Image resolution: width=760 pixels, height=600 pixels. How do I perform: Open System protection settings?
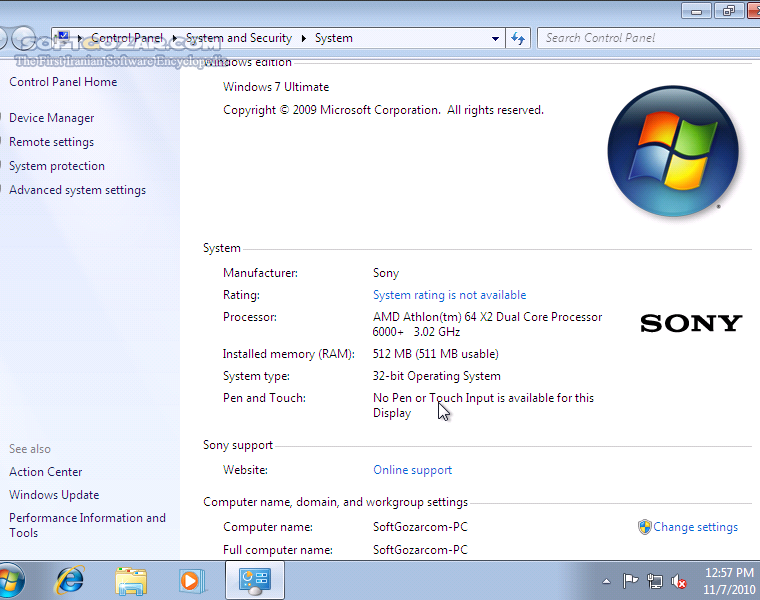pyautogui.click(x=57, y=166)
